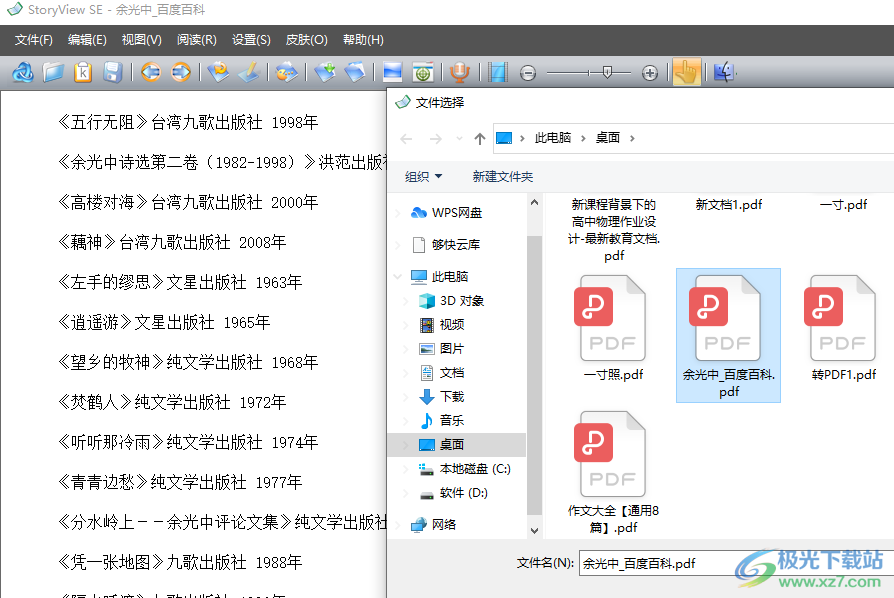894x598 pixels.
Task: Go back with the orange left arrow
Action: 151,72
